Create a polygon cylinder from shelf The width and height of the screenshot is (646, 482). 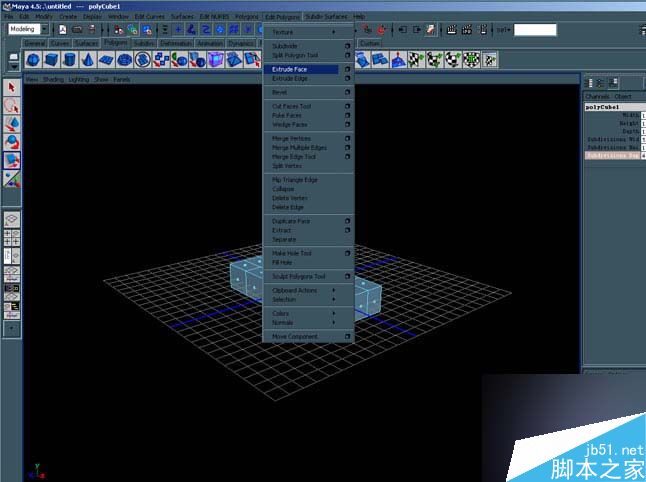pos(70,60)
